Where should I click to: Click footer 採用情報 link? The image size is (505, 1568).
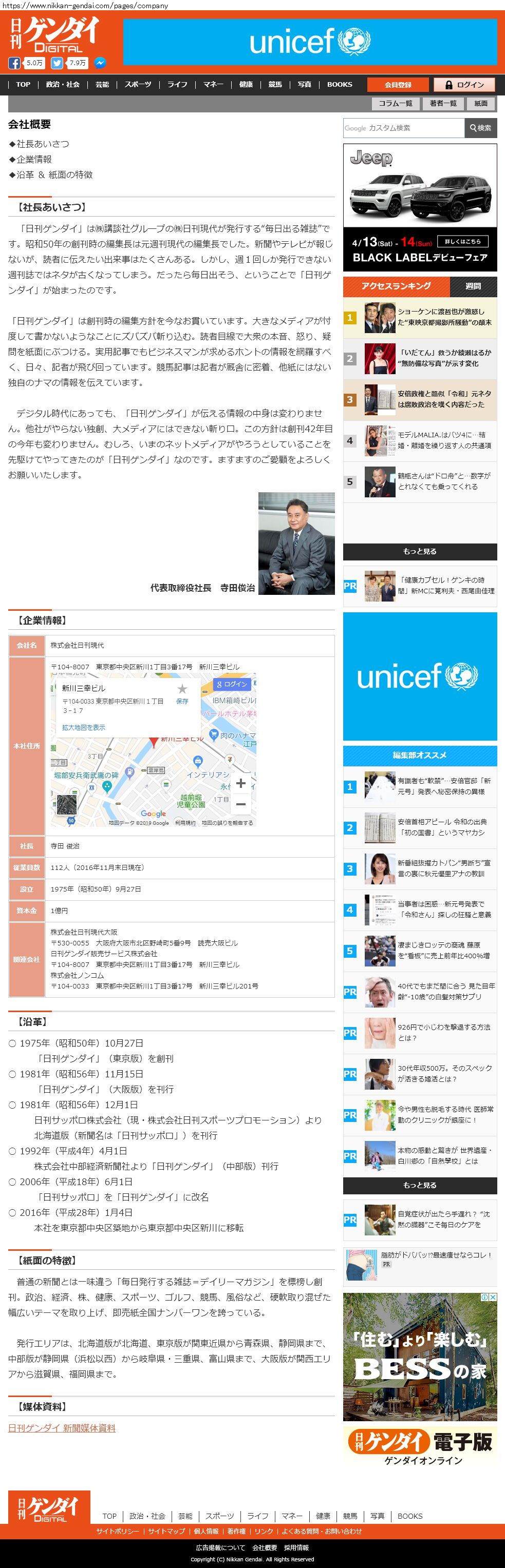click(296, 1547)
